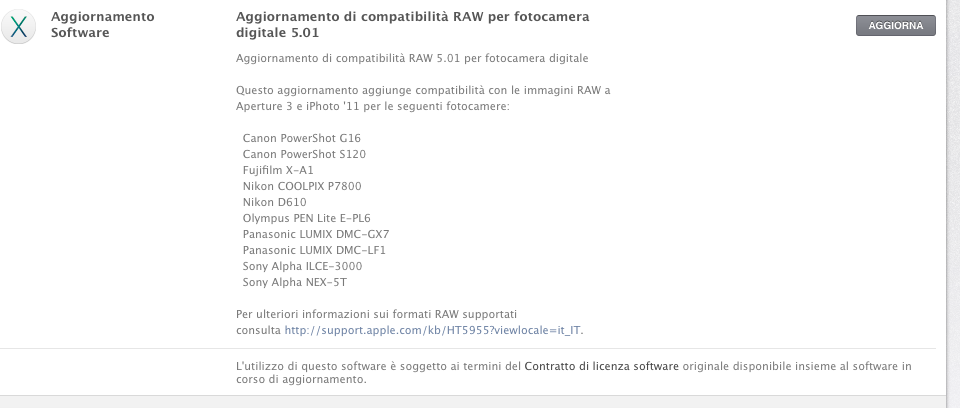This screenshot has height=408, width=960.
Task: Click the Nikon D610 entry
Action: coord(276,201)
